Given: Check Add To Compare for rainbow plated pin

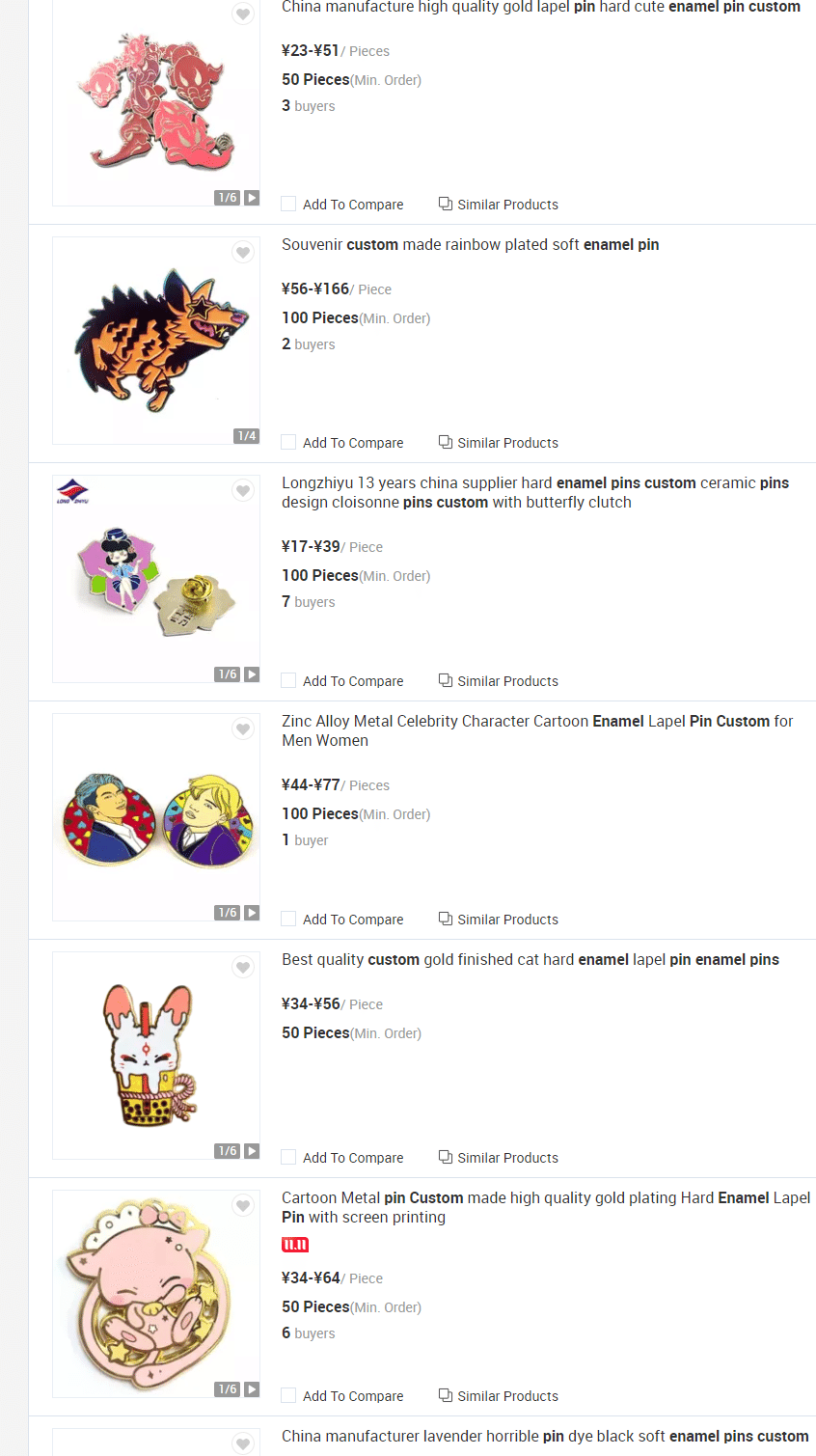Looking at the screenshot, I should point(288,443).
